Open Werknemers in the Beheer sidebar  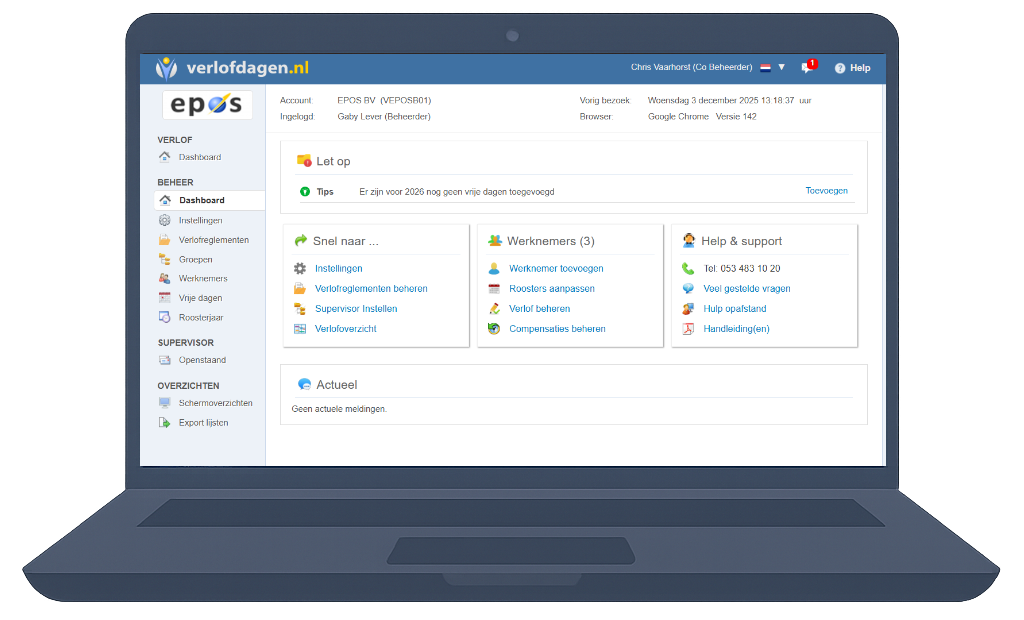pyautogui.click(x=203, y=279)
